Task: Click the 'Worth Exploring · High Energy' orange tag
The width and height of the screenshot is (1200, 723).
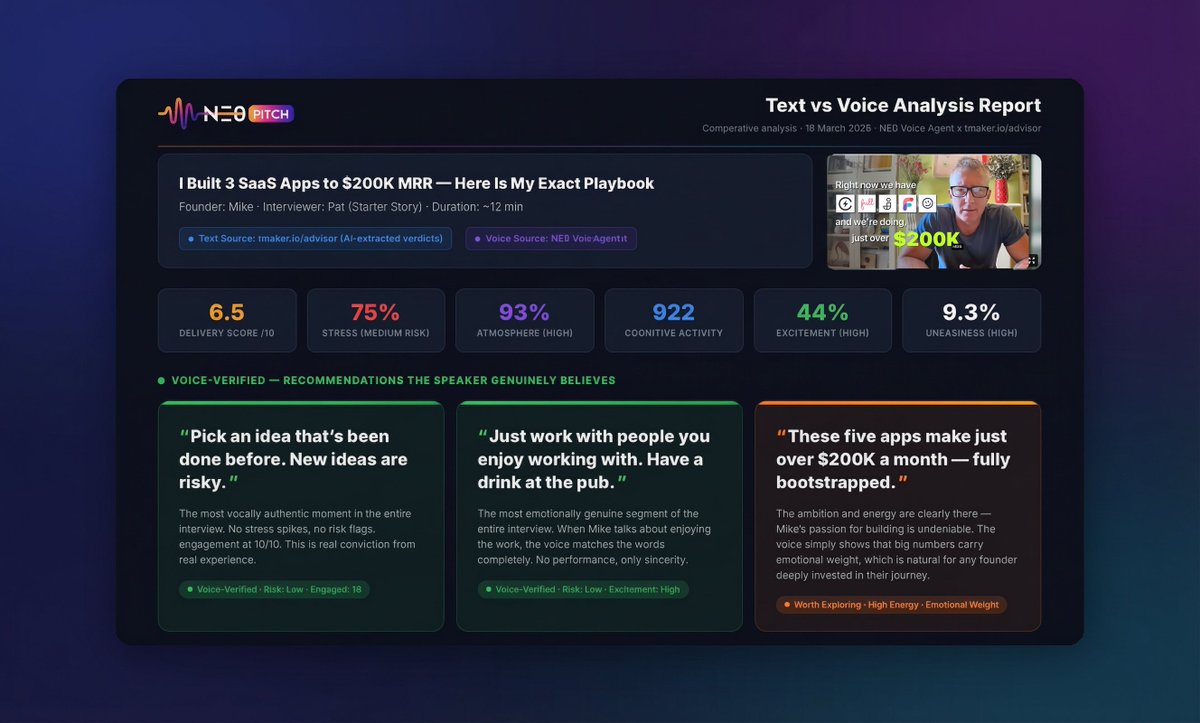Action: [891, 605]
